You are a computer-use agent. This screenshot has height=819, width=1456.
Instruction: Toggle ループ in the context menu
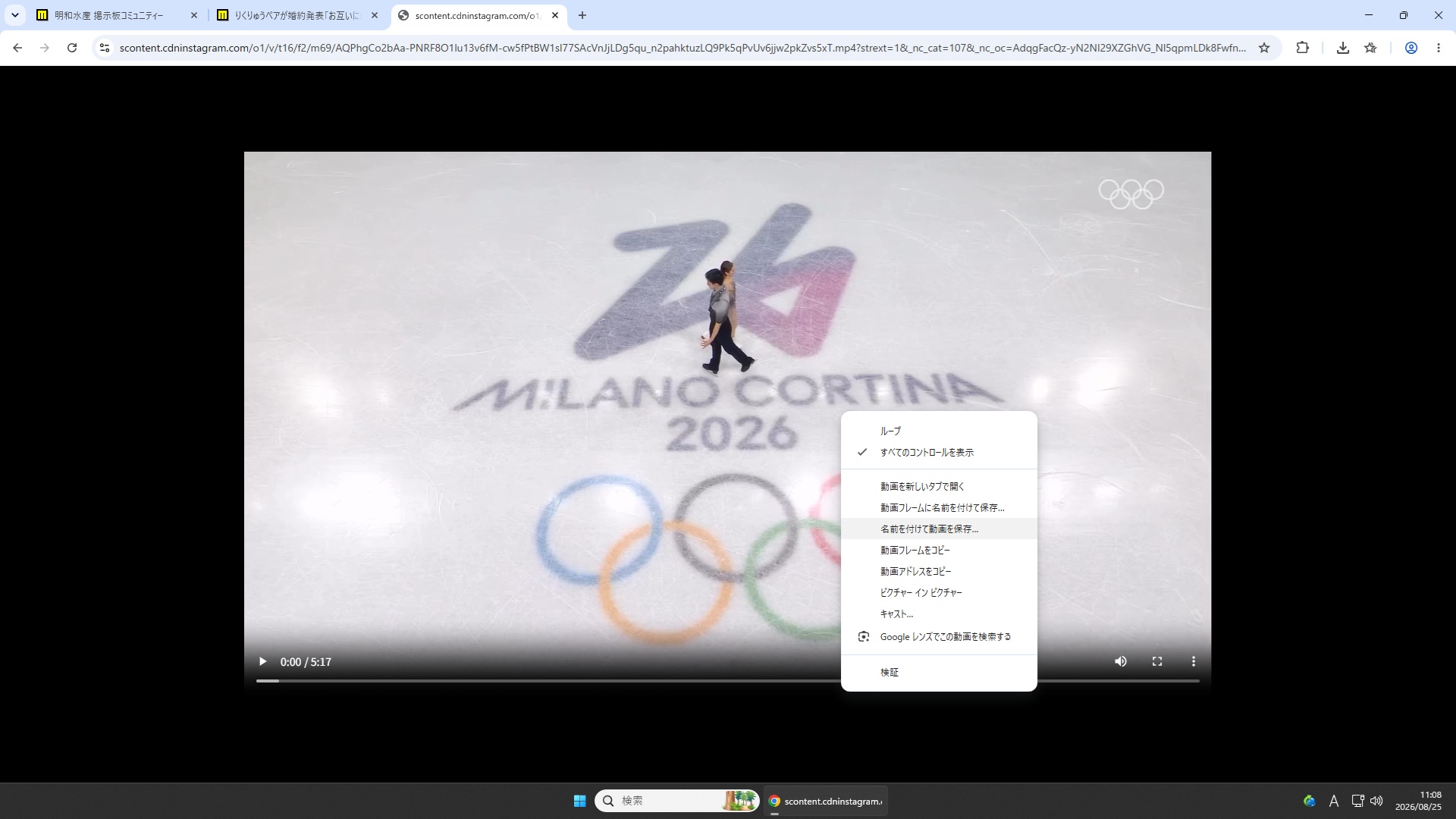point(939,431)
